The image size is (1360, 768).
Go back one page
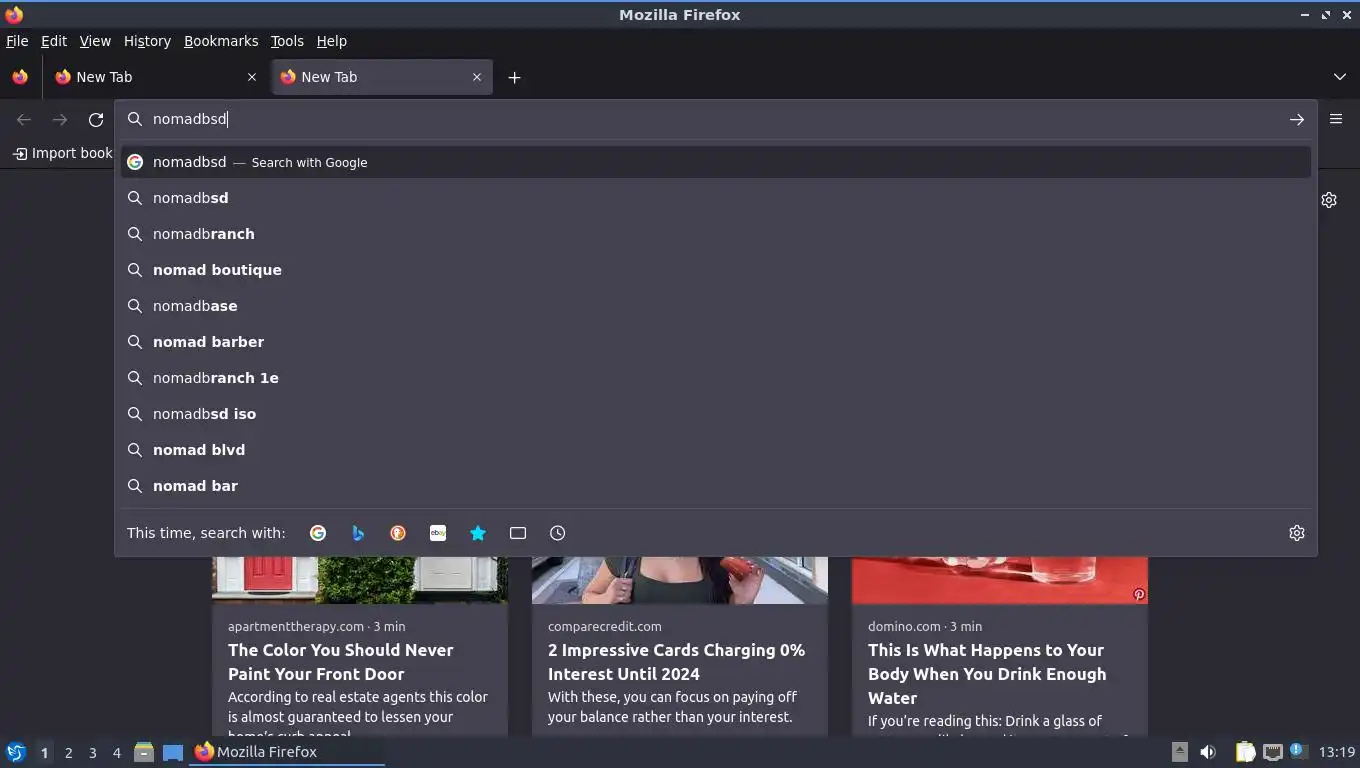tap(24, 119)
